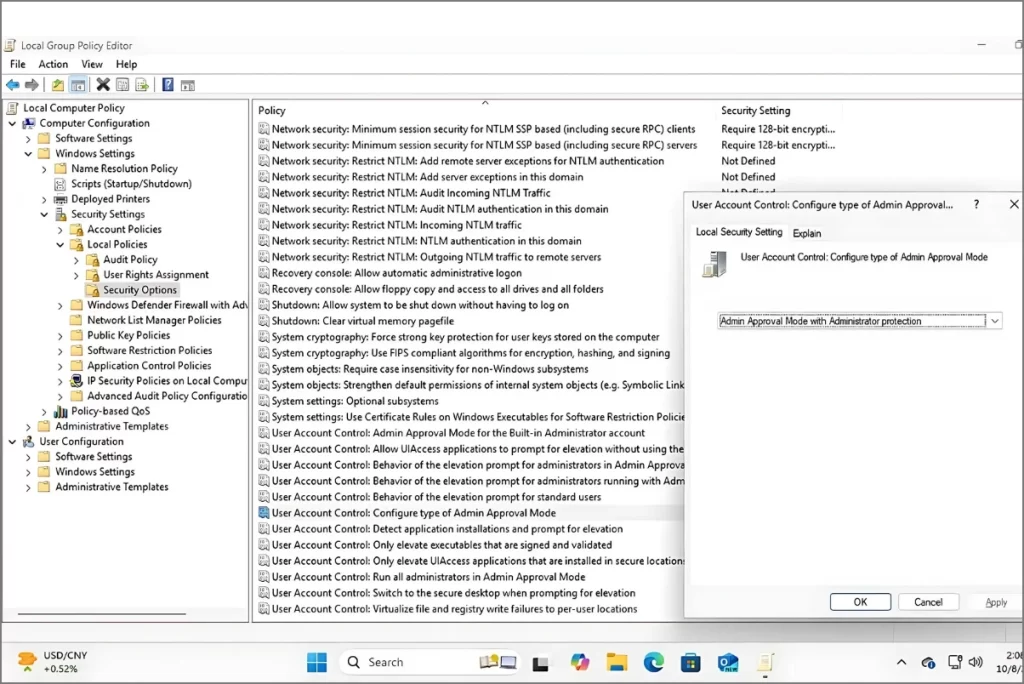1024x684 pixels.
Task: Select 'Shutdown: Clear virtual memory pagefile' policy
Action: tap(362, 321)
